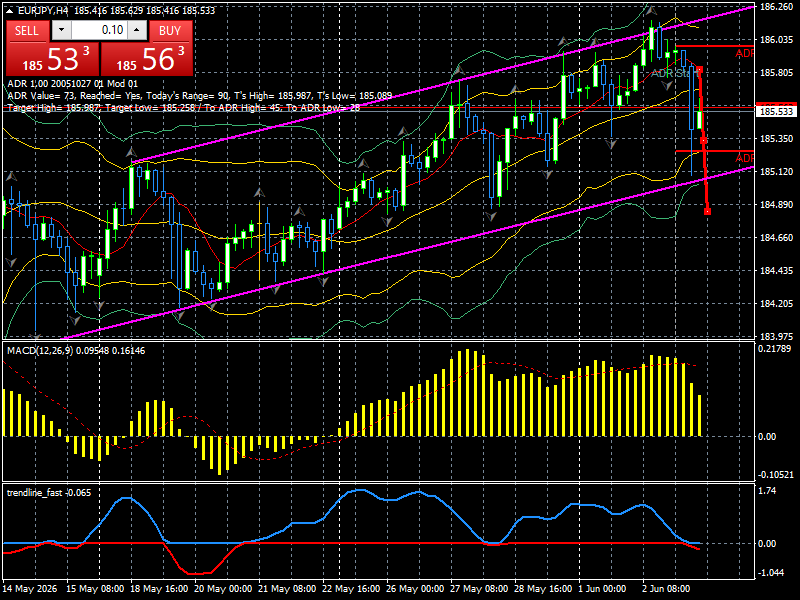Click the BUY button

[x=170, y=31]
